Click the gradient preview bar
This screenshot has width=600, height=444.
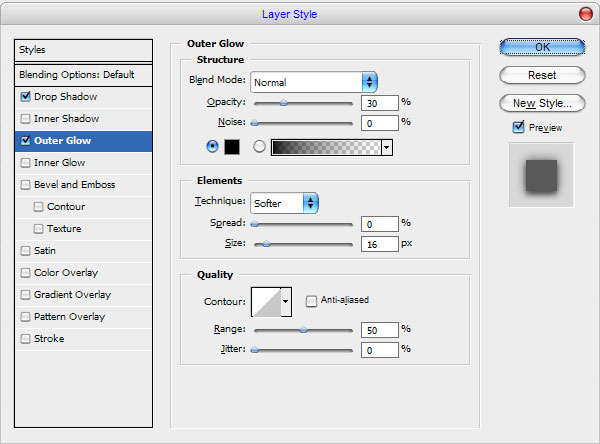pyautogui.click(x=326, y=147)
